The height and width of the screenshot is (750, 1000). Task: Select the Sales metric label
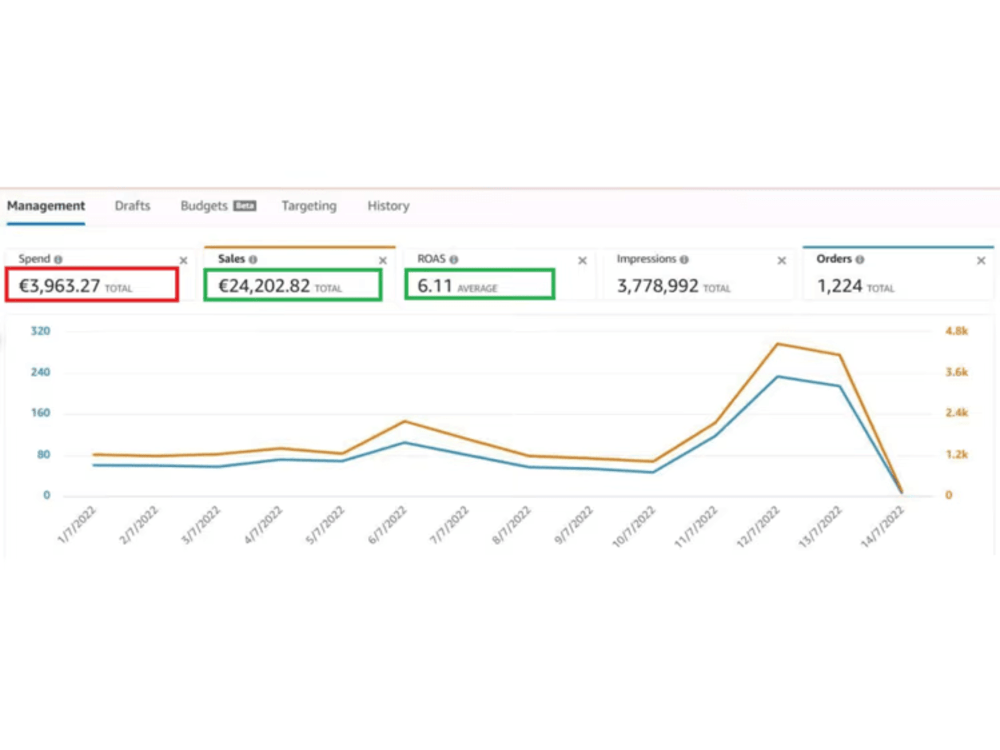point(232,259)
